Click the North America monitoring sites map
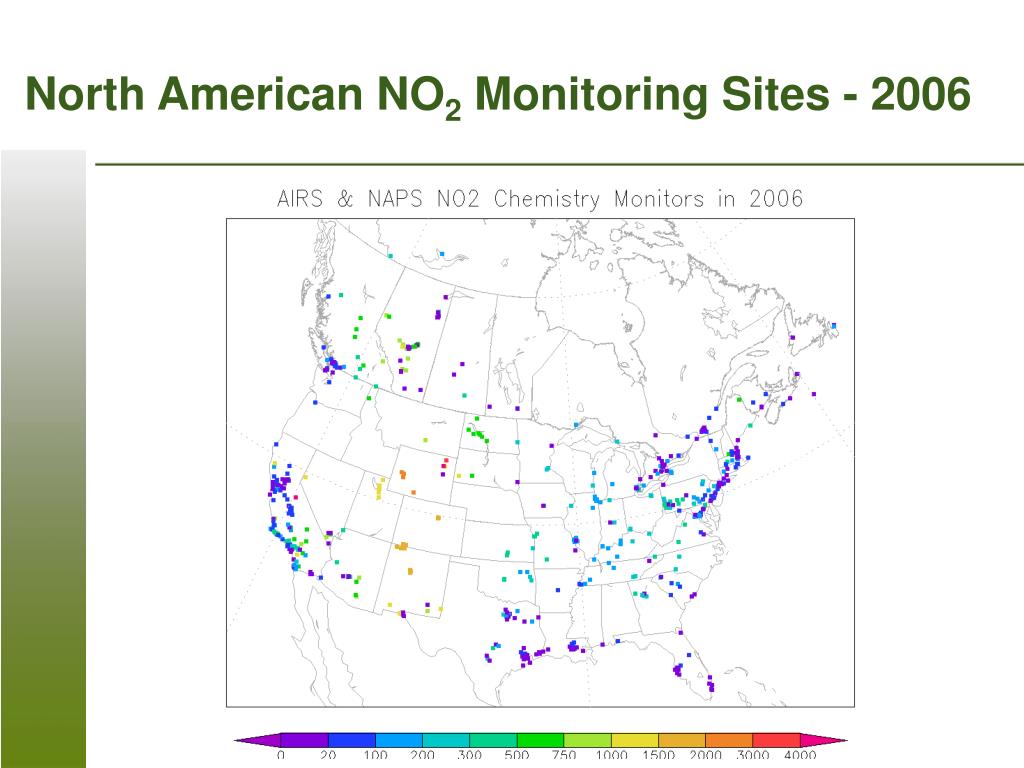 (540, 462)
